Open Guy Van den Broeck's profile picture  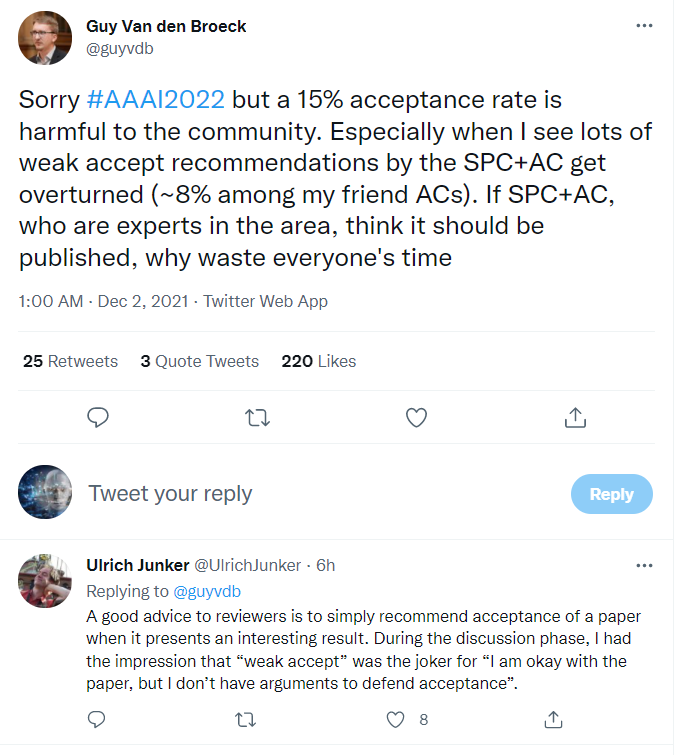tap(46, 38)
